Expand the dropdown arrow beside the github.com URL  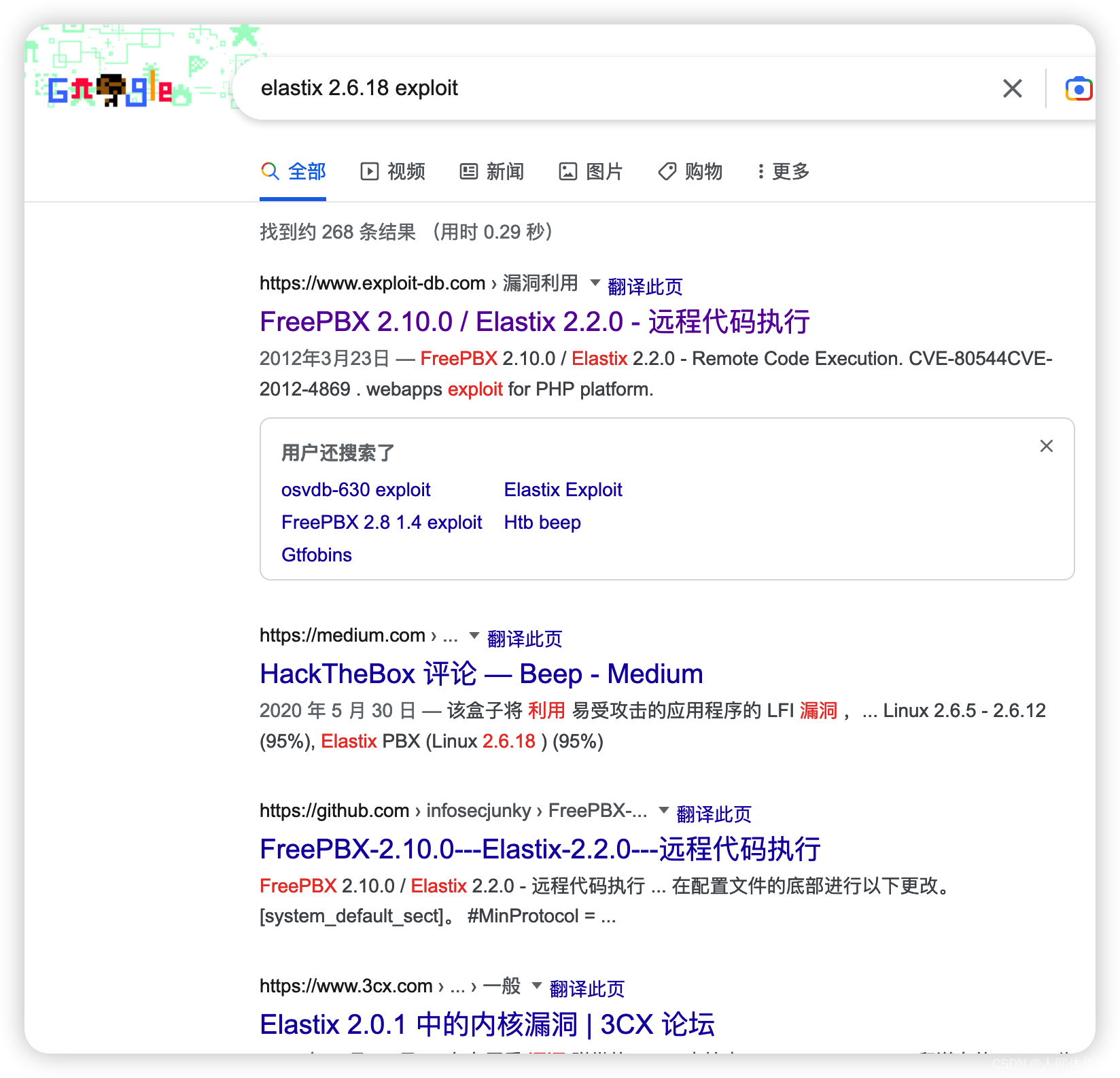click(x=664, y=810)
